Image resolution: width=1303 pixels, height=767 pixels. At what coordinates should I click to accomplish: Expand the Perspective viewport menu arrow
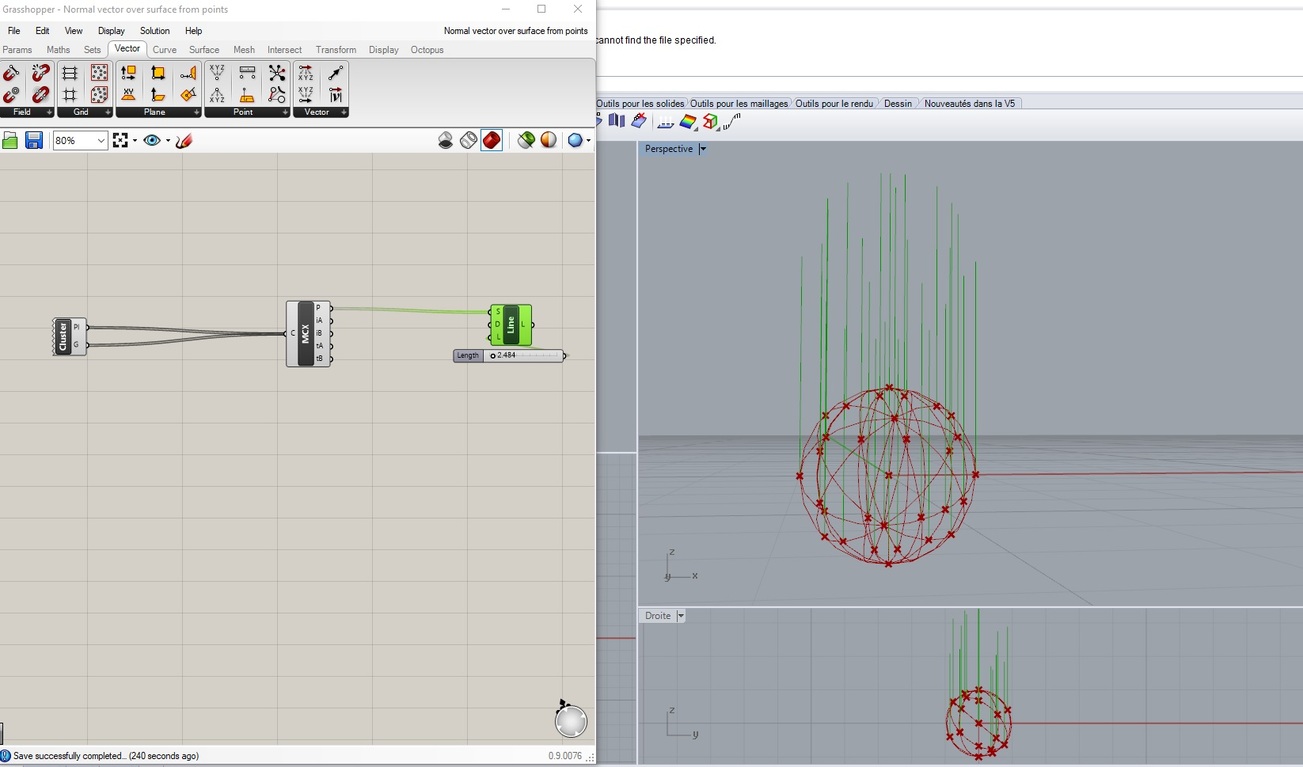tap(702, 149)
